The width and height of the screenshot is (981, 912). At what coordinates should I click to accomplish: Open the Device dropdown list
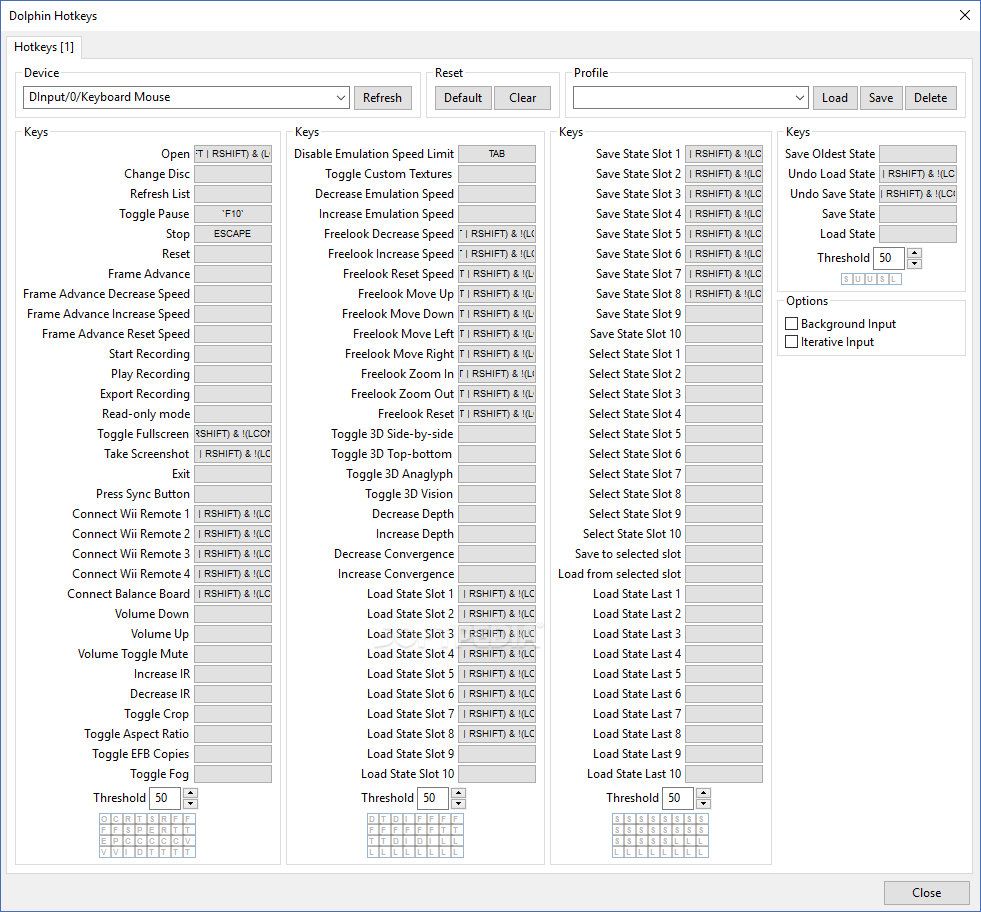pyautogui.click(x=340, y=98)
